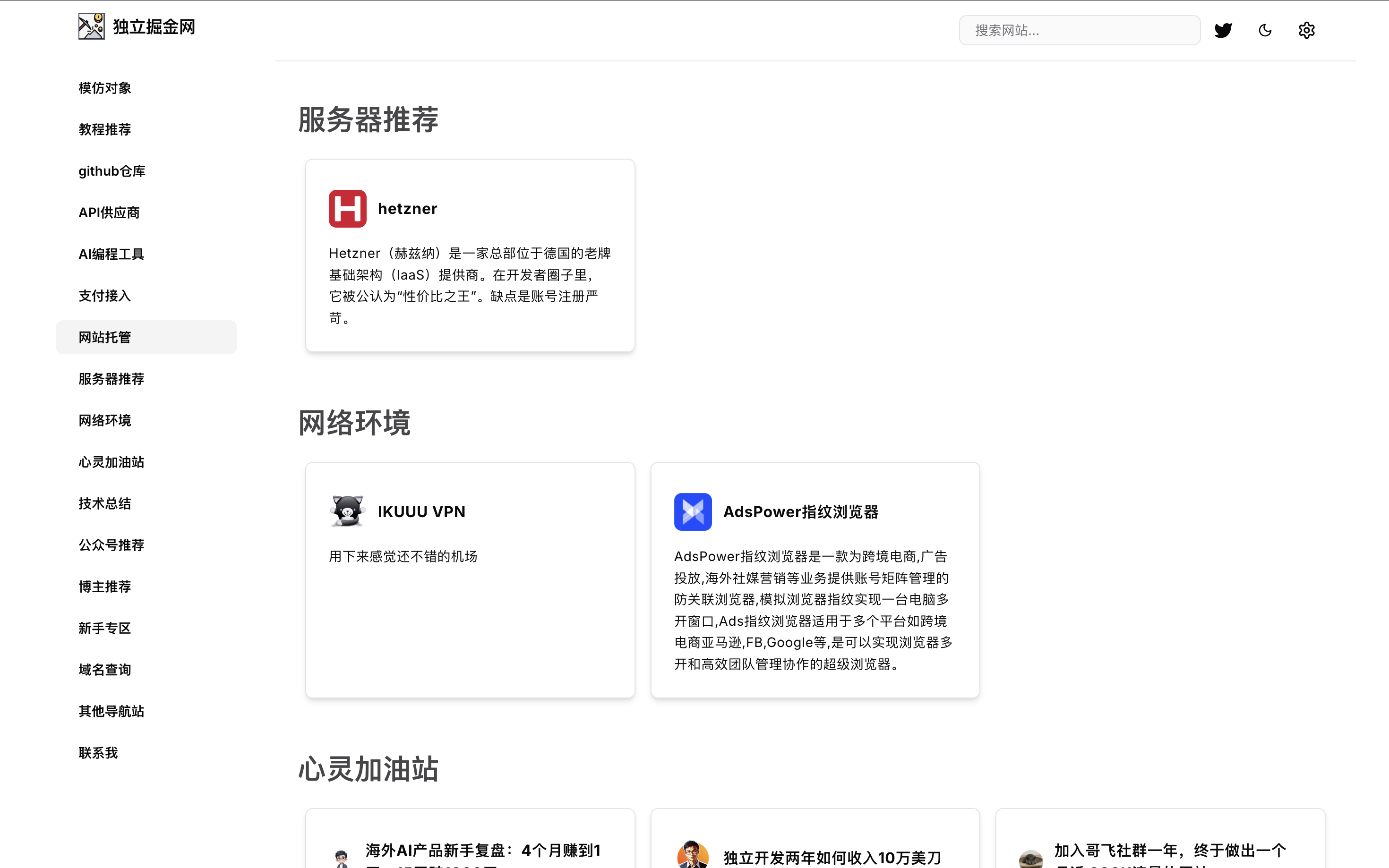Focus the 搜索网站 search field
The height and width of the screenshot is (868, 1389).
click(1079, 30)
